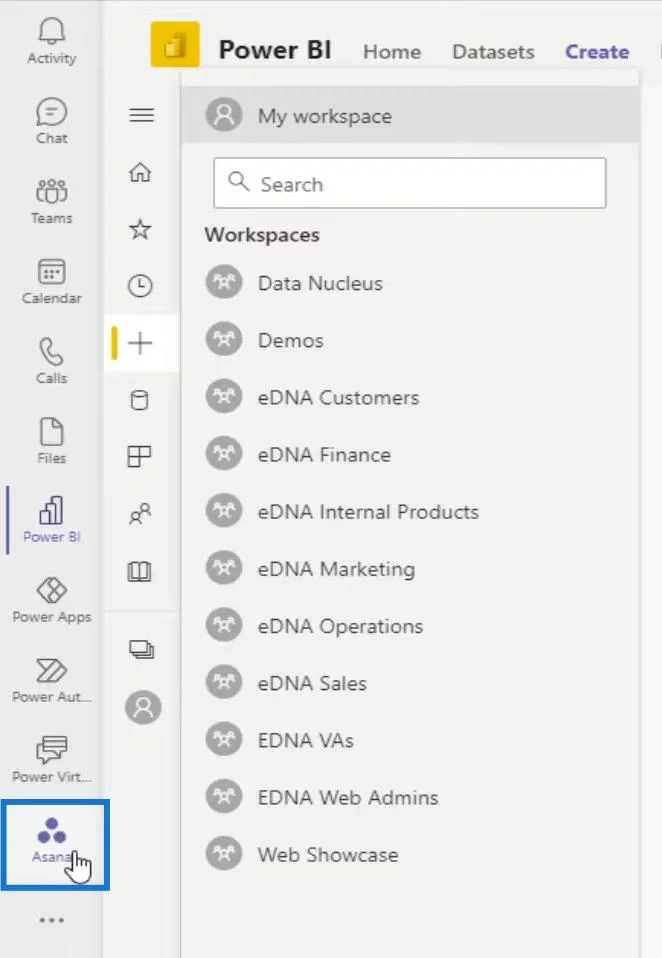Select the Power BI app icon

tap(51, 520)
